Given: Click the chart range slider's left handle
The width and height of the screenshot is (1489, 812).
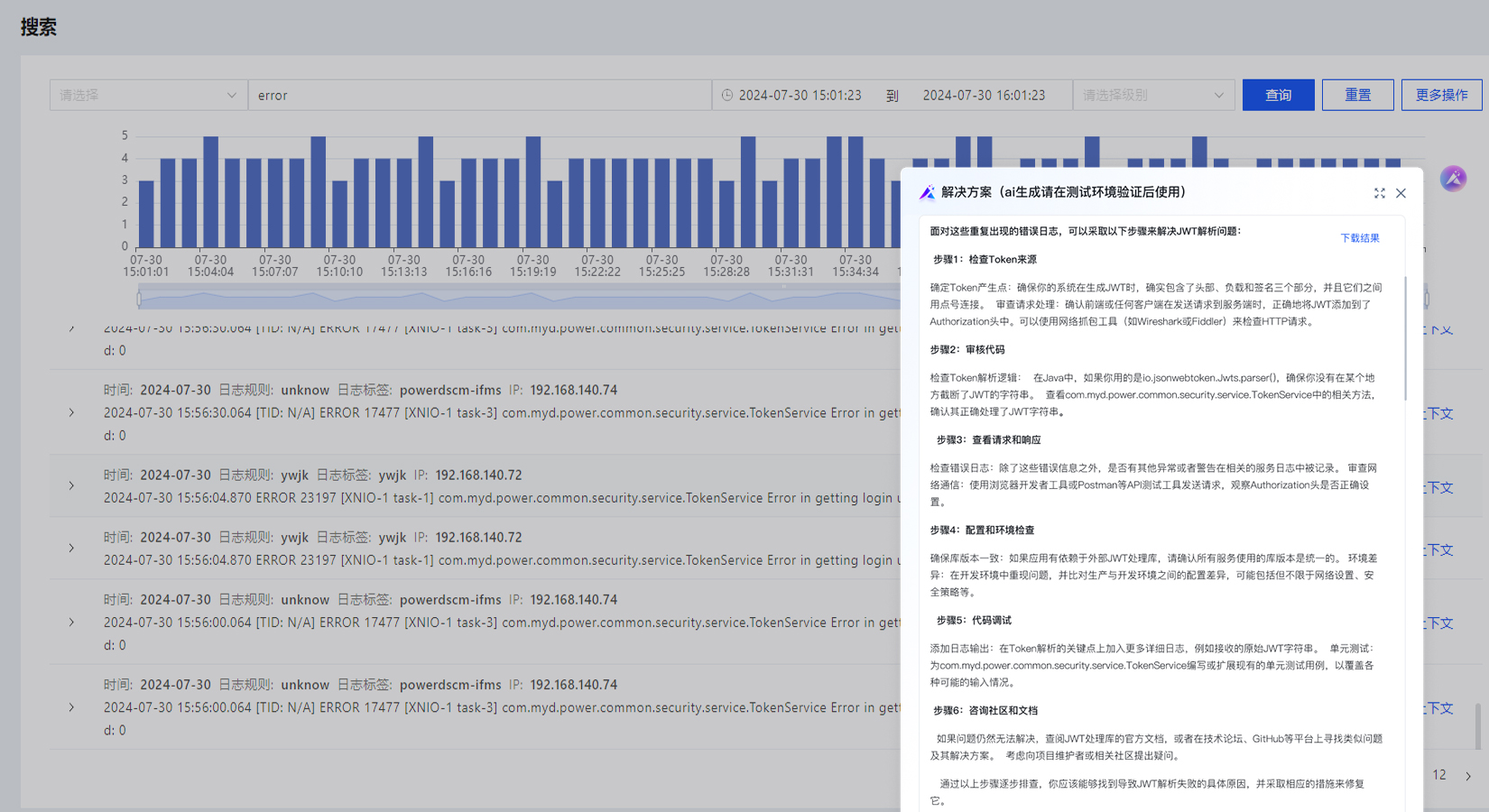Looking at the screenshot, I should [139, 298].
